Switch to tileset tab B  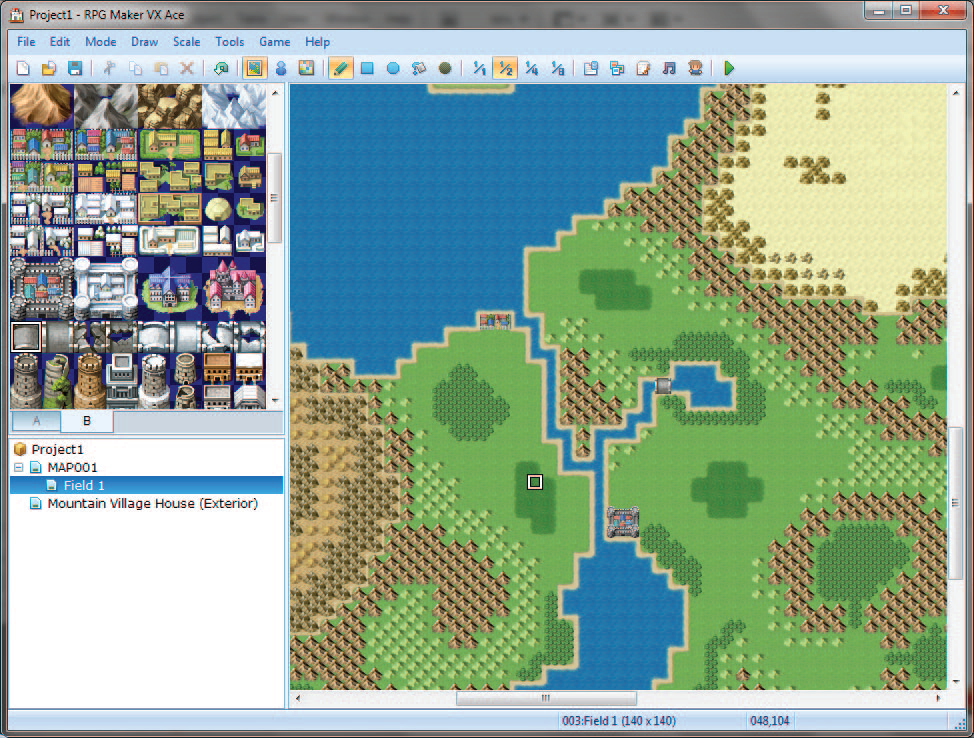click(87, 421)
